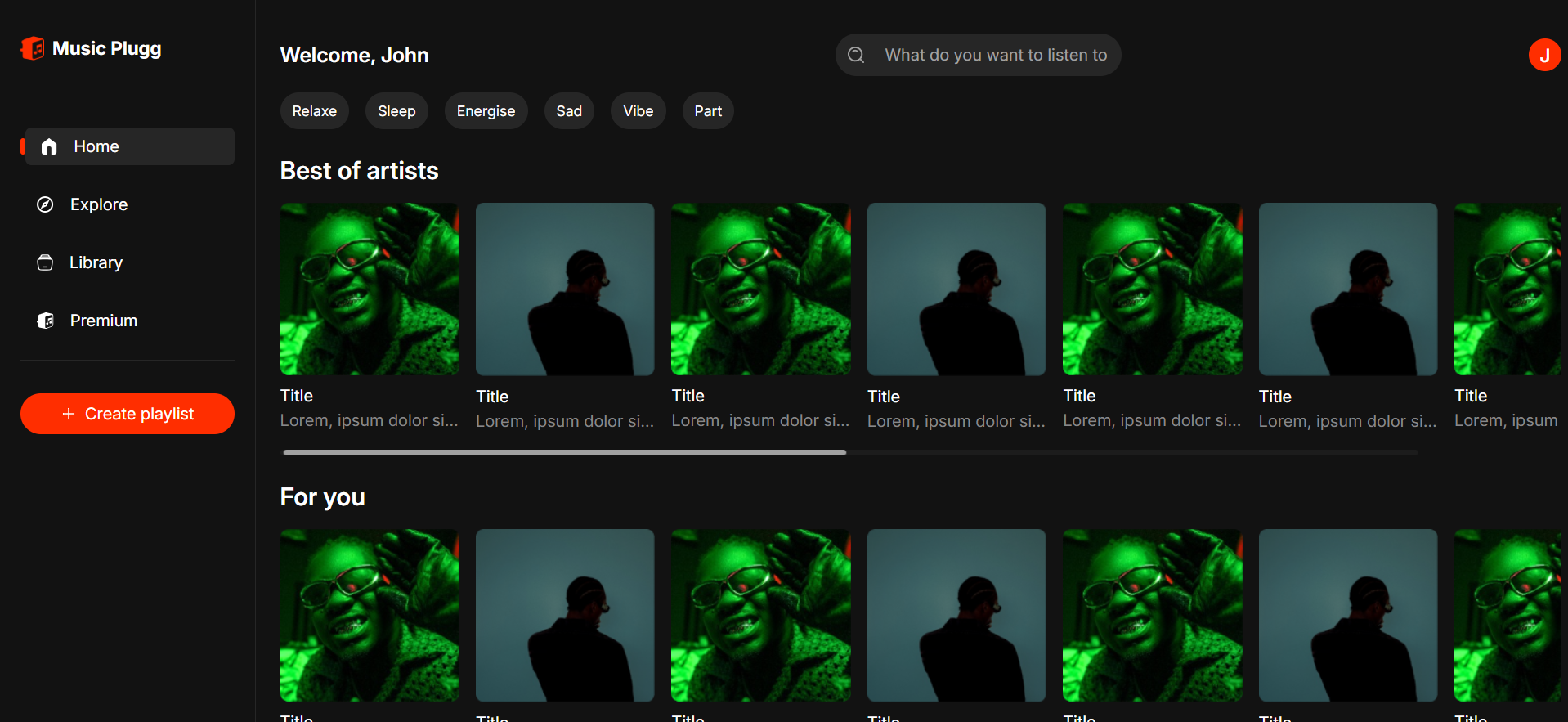Open the user avatar J profile

(x=1544, y=55)
